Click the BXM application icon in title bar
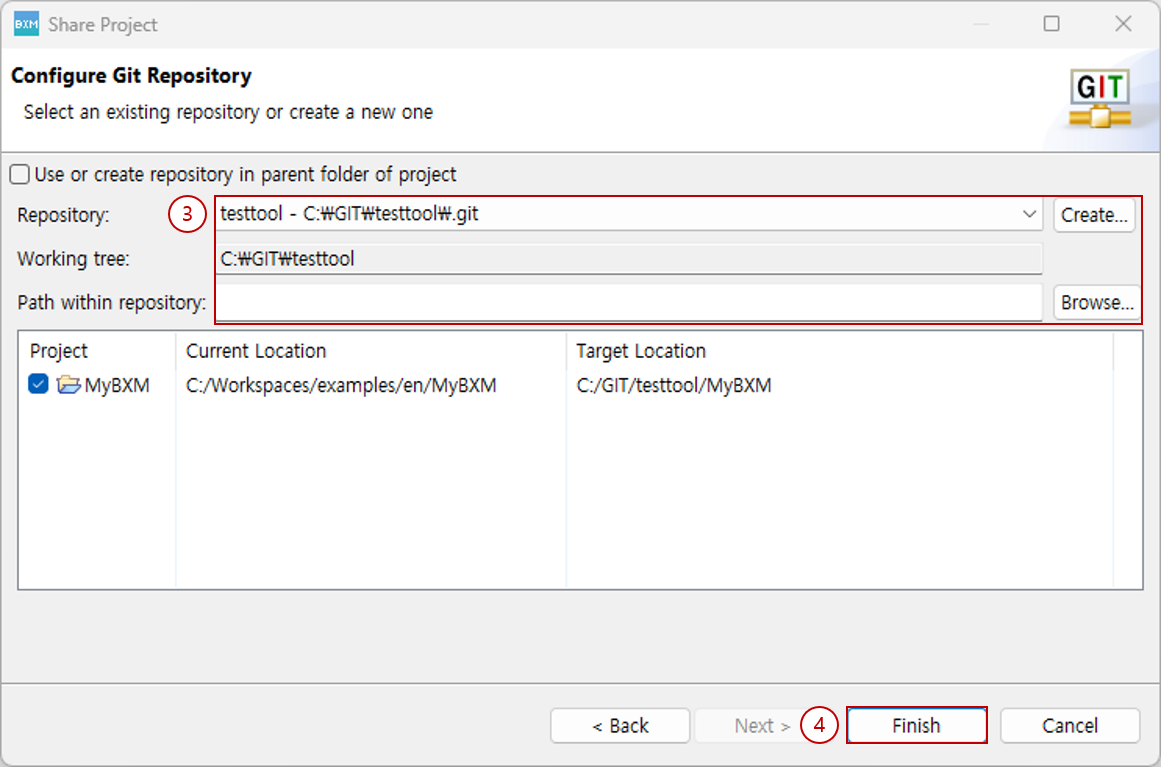 (26, 24)
